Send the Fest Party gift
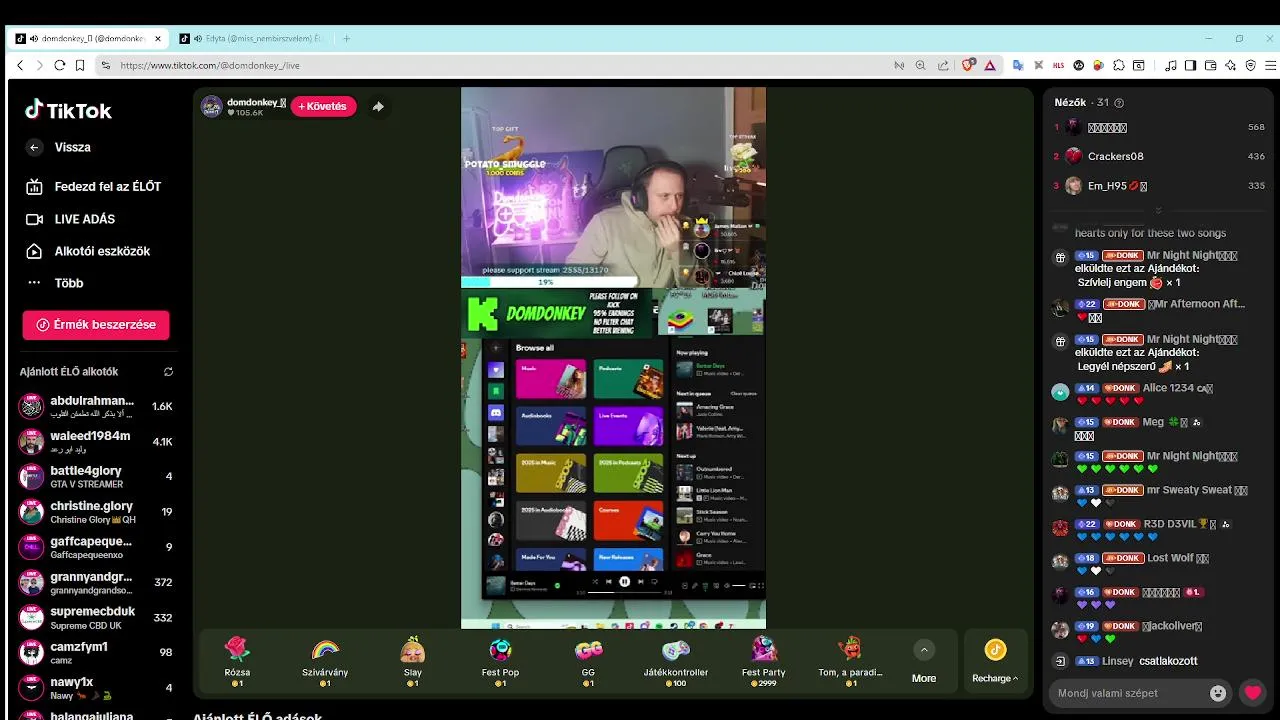This screenshot has width=1280, height=720. 763,660
